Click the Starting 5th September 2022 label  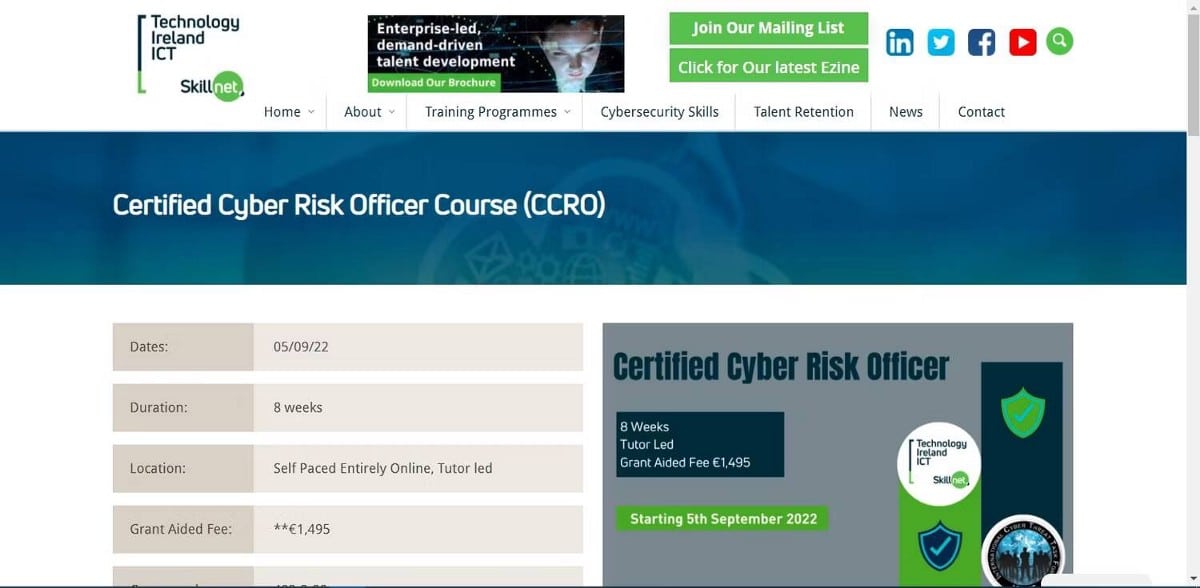(723, 519)
